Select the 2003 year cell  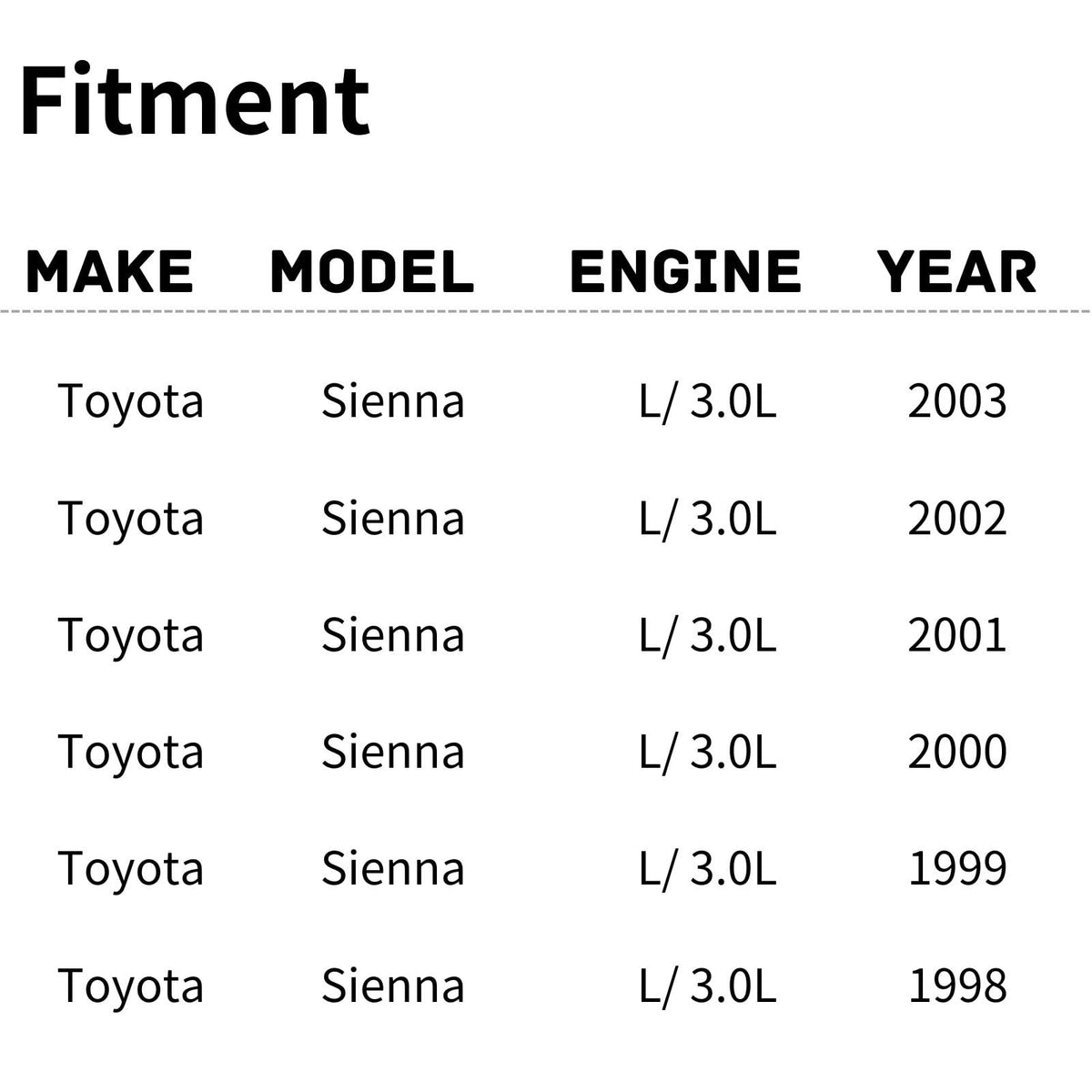[957, 401]
